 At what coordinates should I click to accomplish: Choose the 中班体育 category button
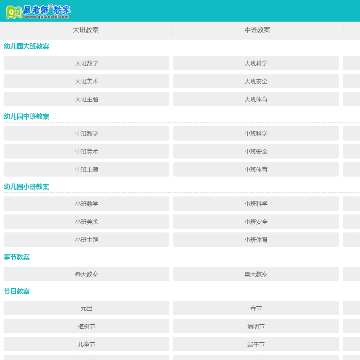[x=256, y=169]
